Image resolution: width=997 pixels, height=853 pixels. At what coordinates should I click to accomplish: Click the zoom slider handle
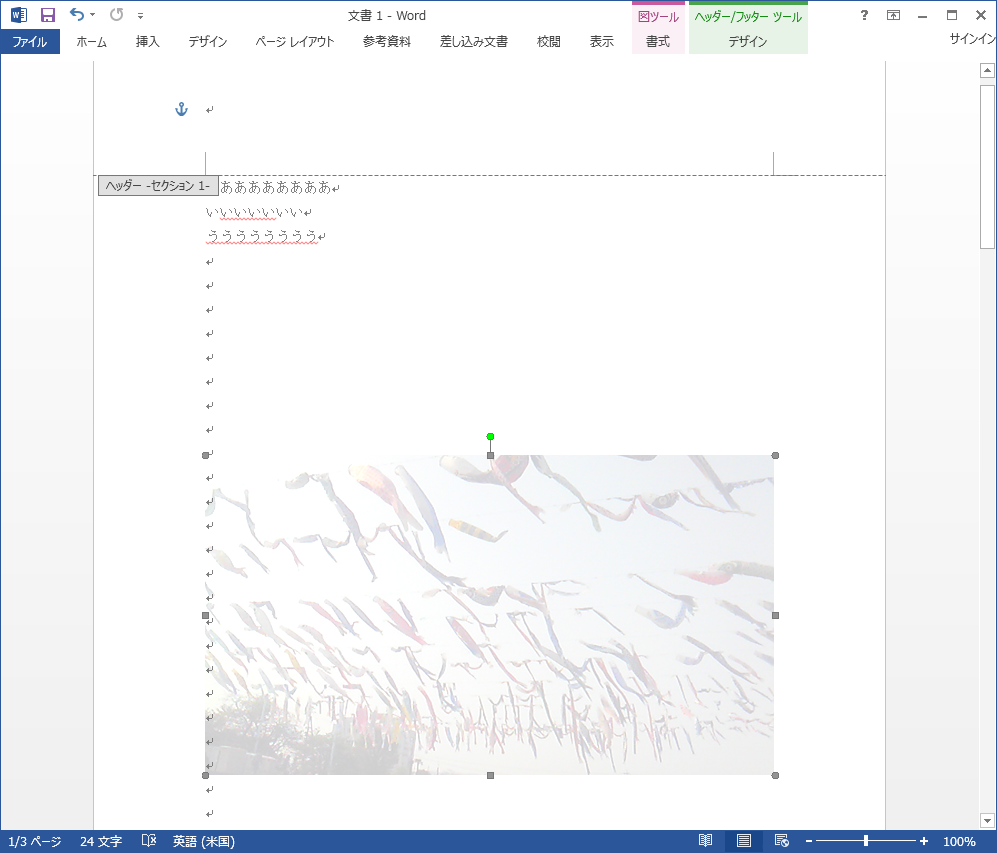(865, 841)
